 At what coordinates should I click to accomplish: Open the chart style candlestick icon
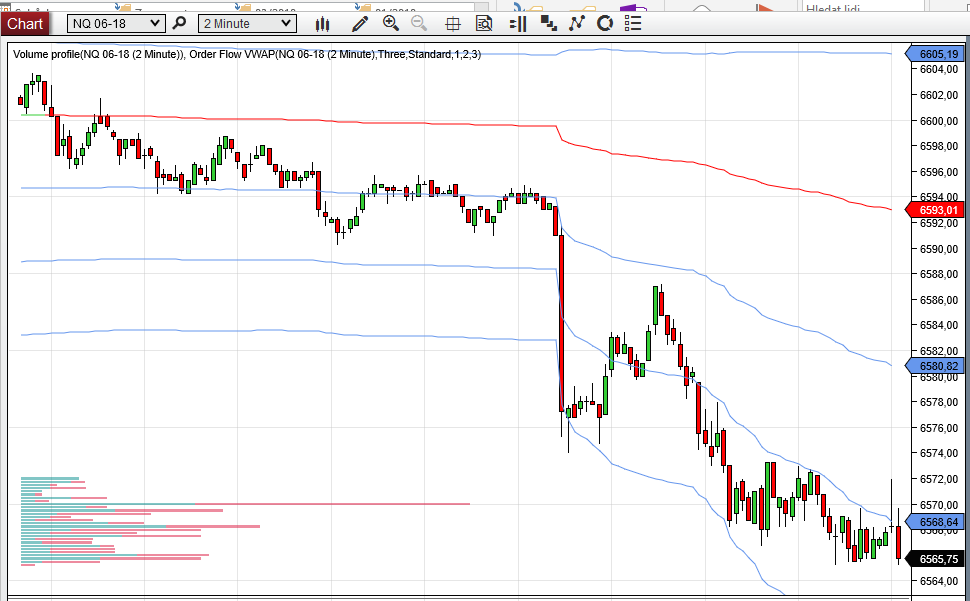click(x=322, y=24)
